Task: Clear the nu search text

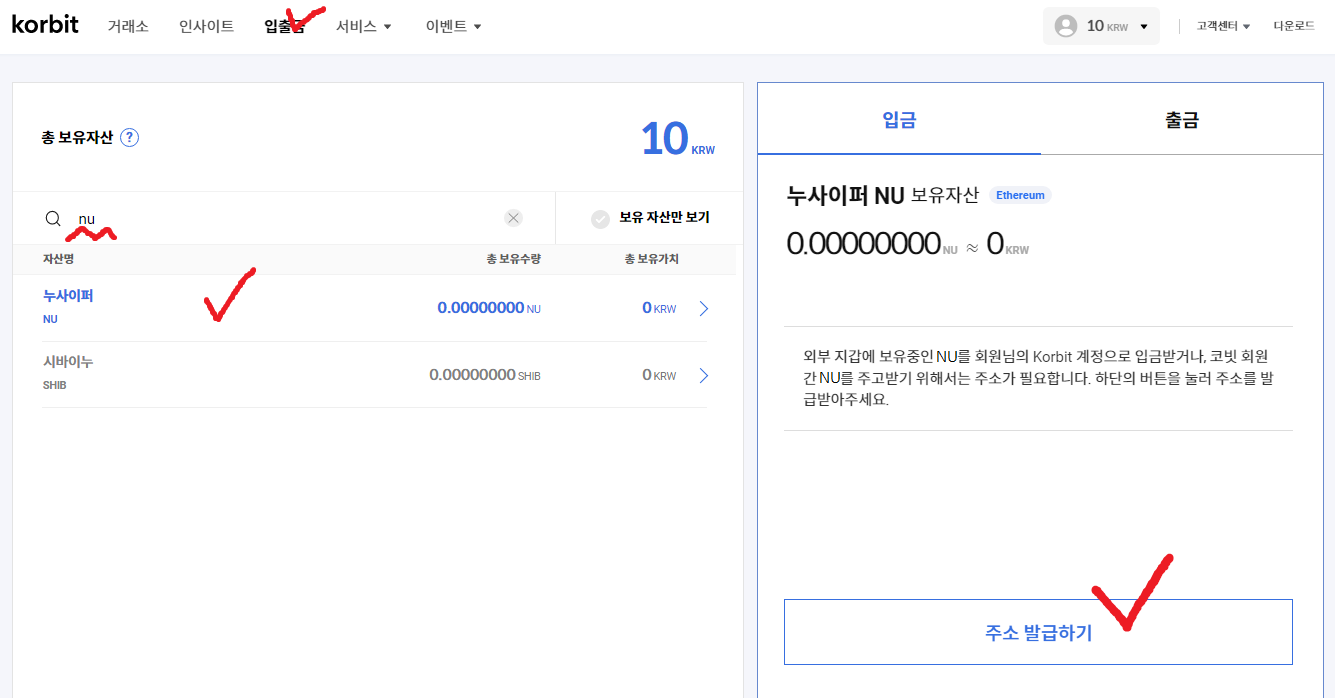Action: pos(513,218)
